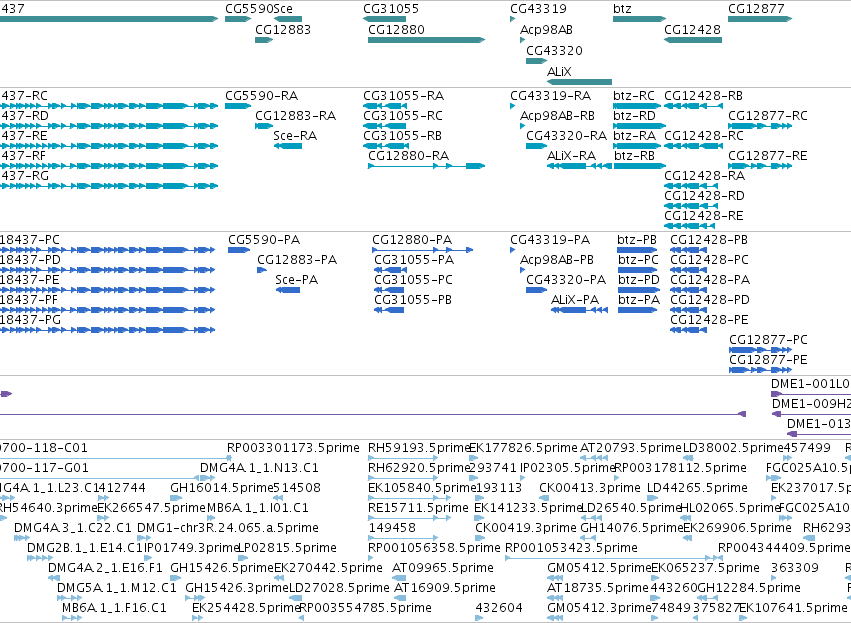Select the CG43320 gene label

(x=554, y=50)
